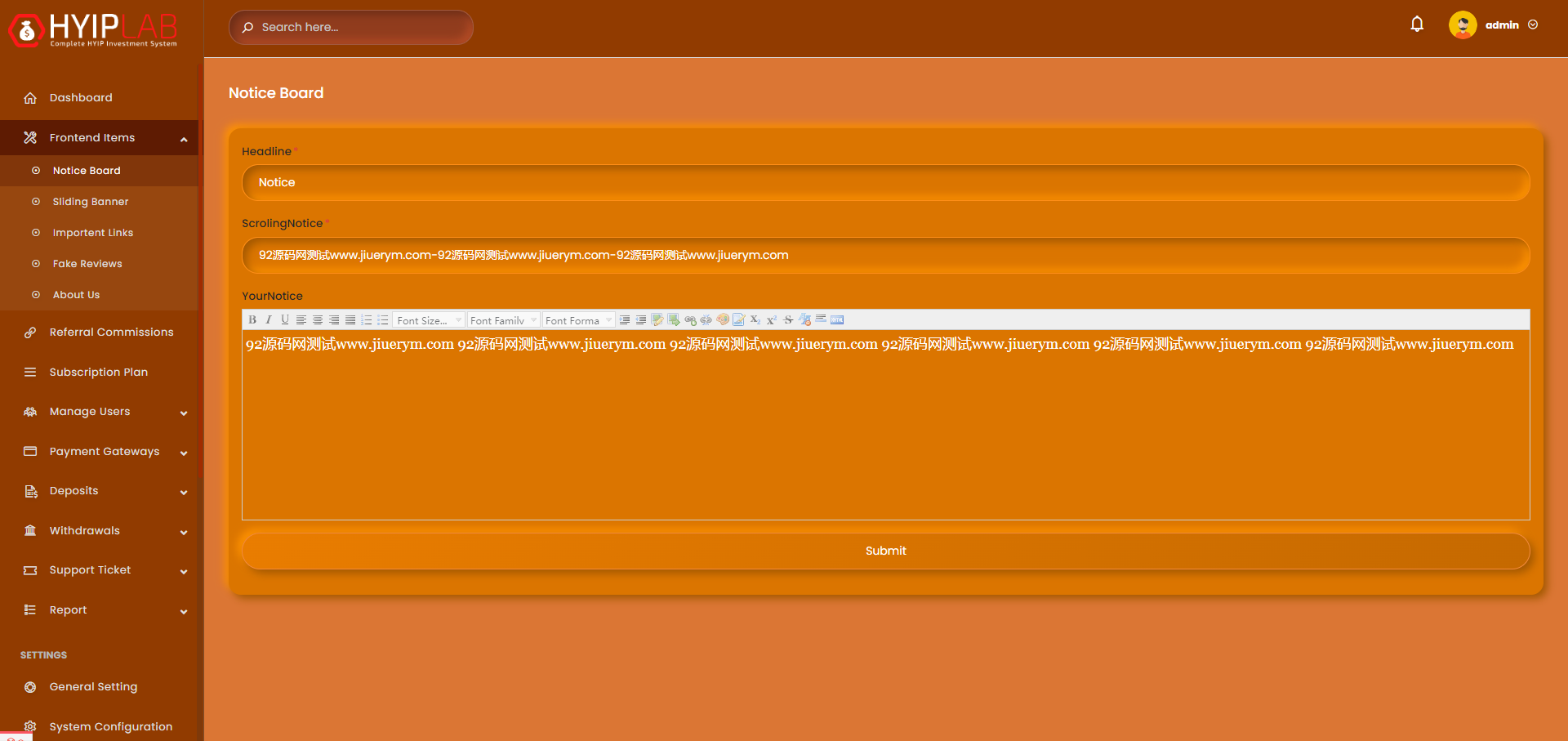Upload an image via editor toolbar
Viewport: 1568px width, 741px height.
[x=674, y=320]
